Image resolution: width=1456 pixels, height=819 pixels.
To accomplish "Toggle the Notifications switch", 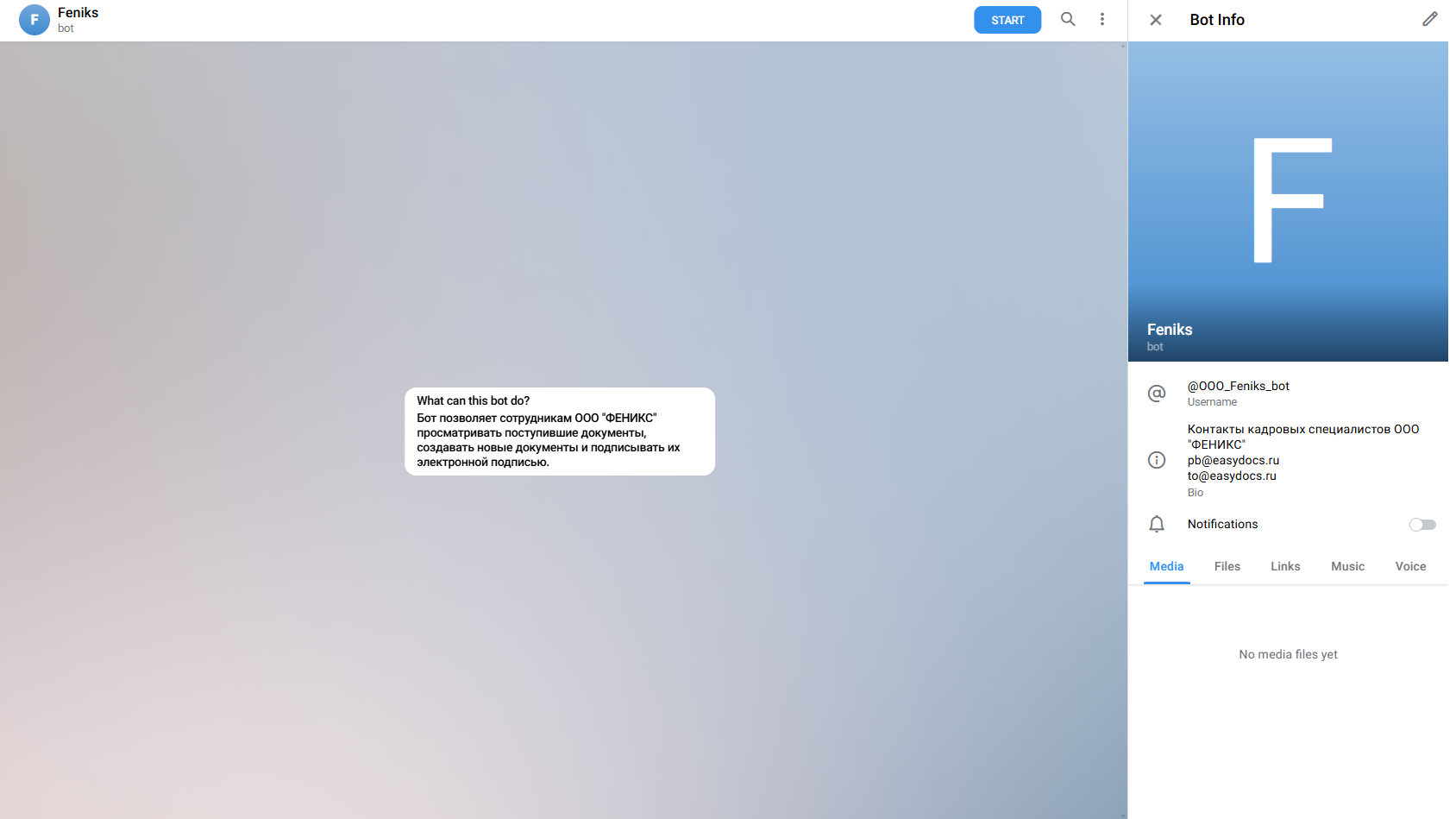I will point(1421,525).
